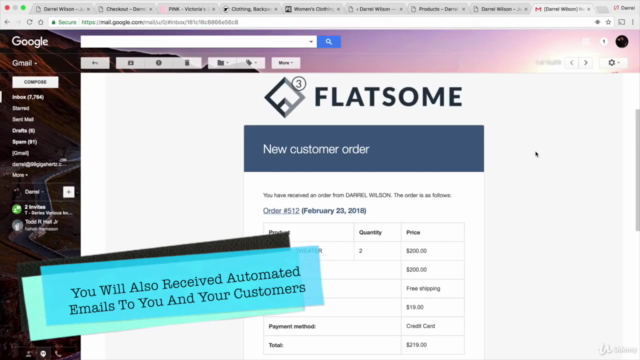The image size is (640, 360).
Task: Click the blue Gmail search button
Action: click(329, 42)
